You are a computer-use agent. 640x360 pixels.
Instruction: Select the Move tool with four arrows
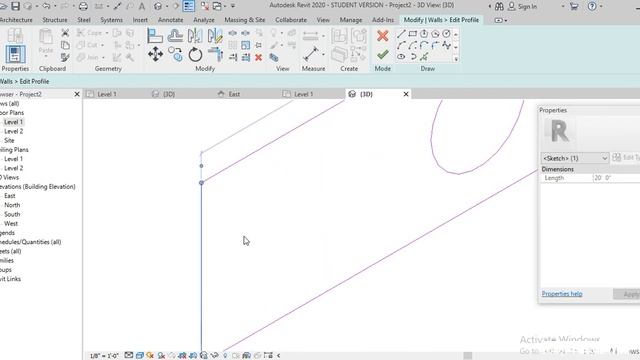coord(156,54)
